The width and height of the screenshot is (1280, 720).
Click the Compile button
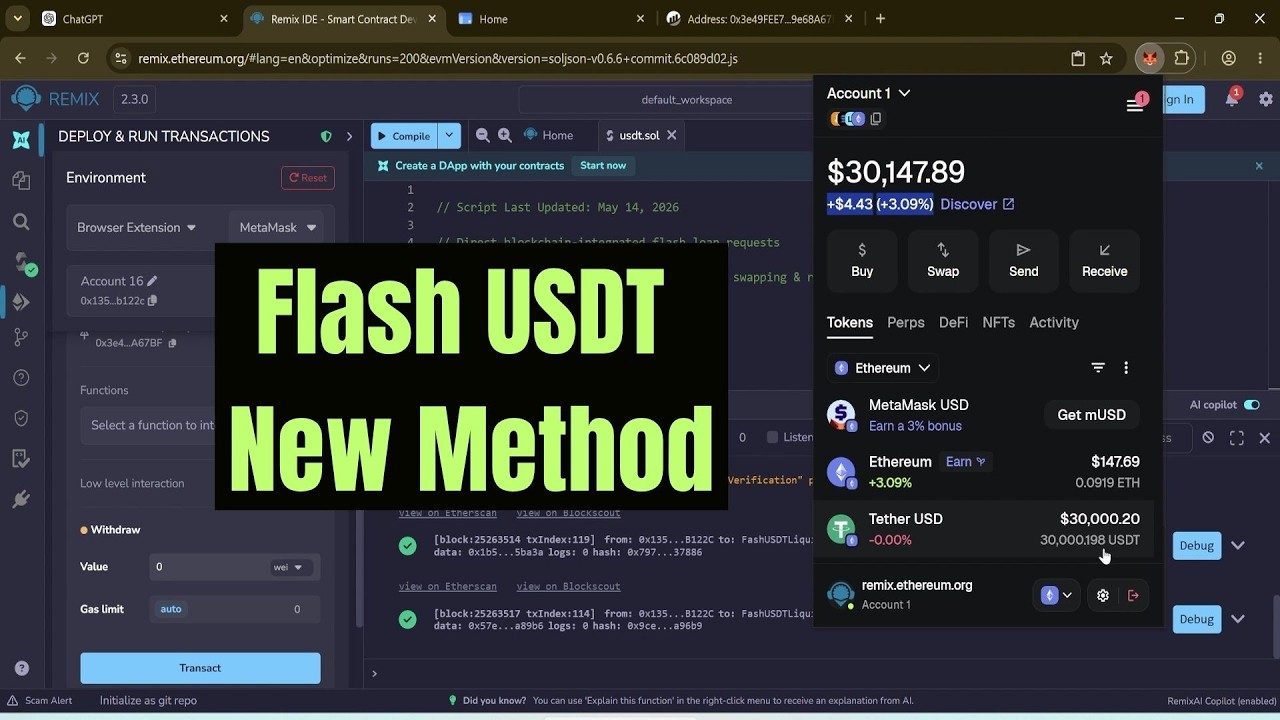point(405,135)
